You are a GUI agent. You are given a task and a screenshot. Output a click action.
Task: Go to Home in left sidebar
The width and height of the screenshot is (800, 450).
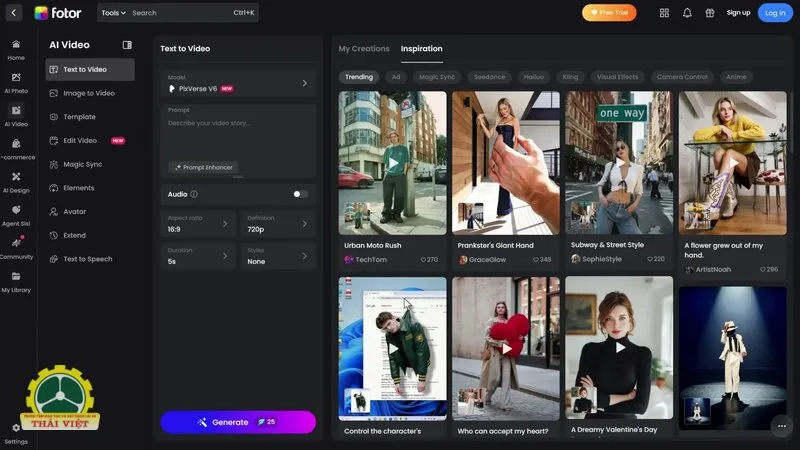pyautogui.click(x=16, y=50)
